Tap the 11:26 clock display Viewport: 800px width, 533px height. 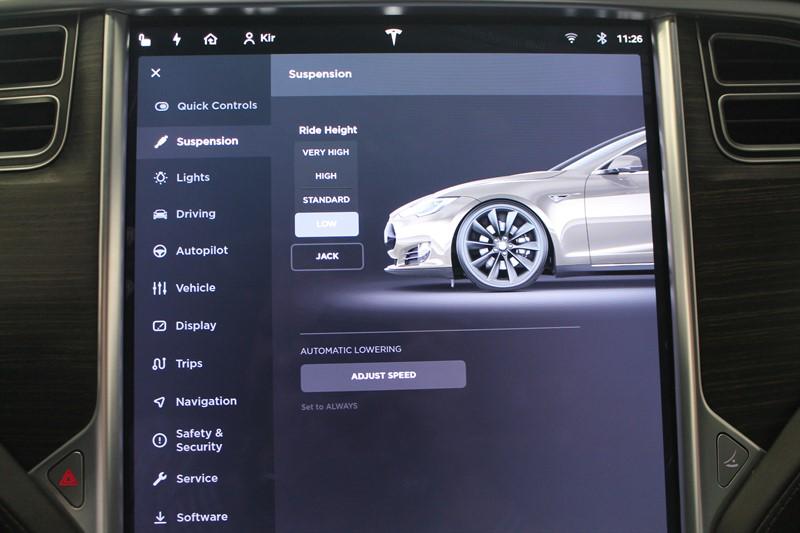(629, 39)
